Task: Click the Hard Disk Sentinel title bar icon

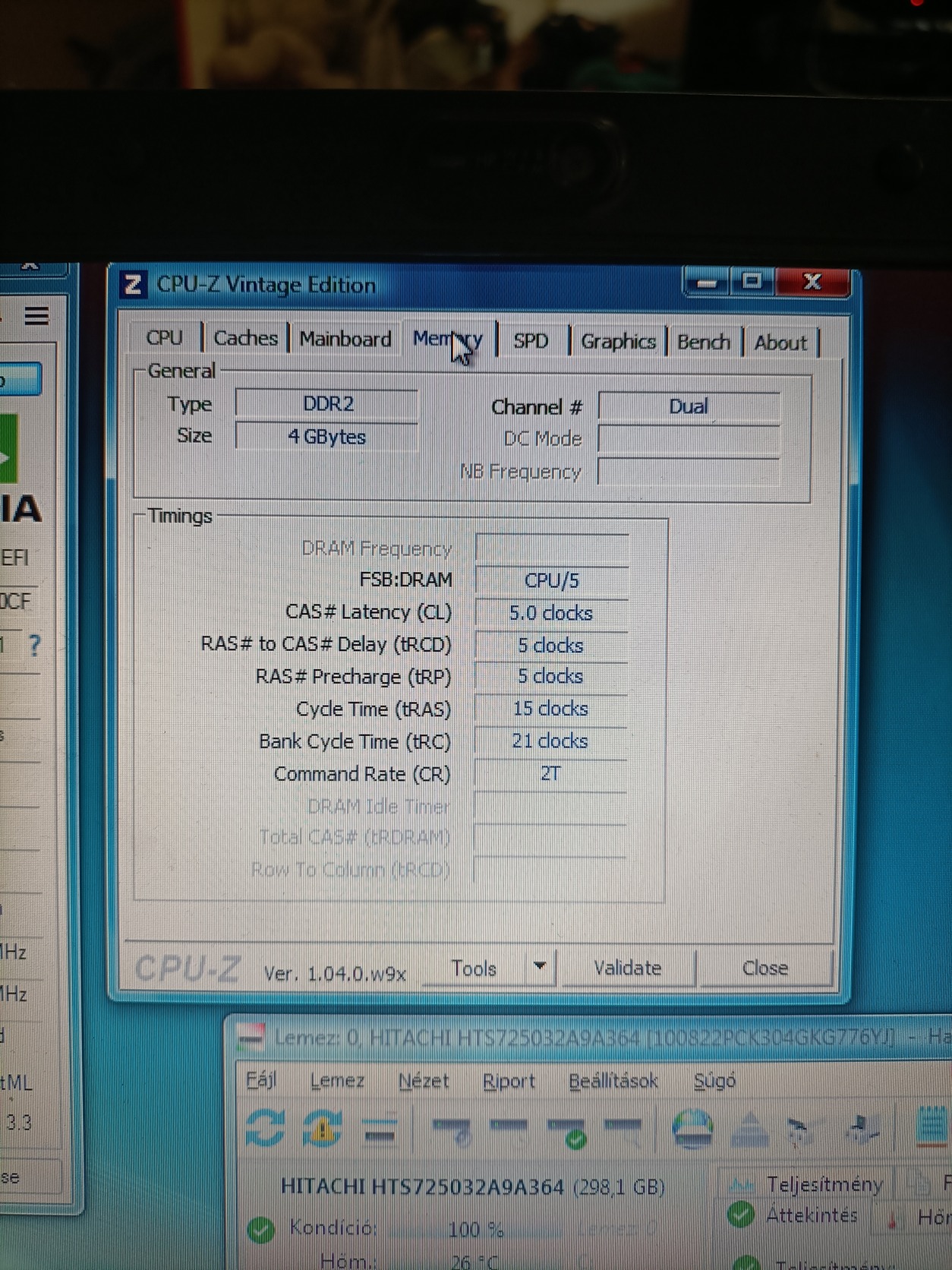Action: tap(251, 1035)
